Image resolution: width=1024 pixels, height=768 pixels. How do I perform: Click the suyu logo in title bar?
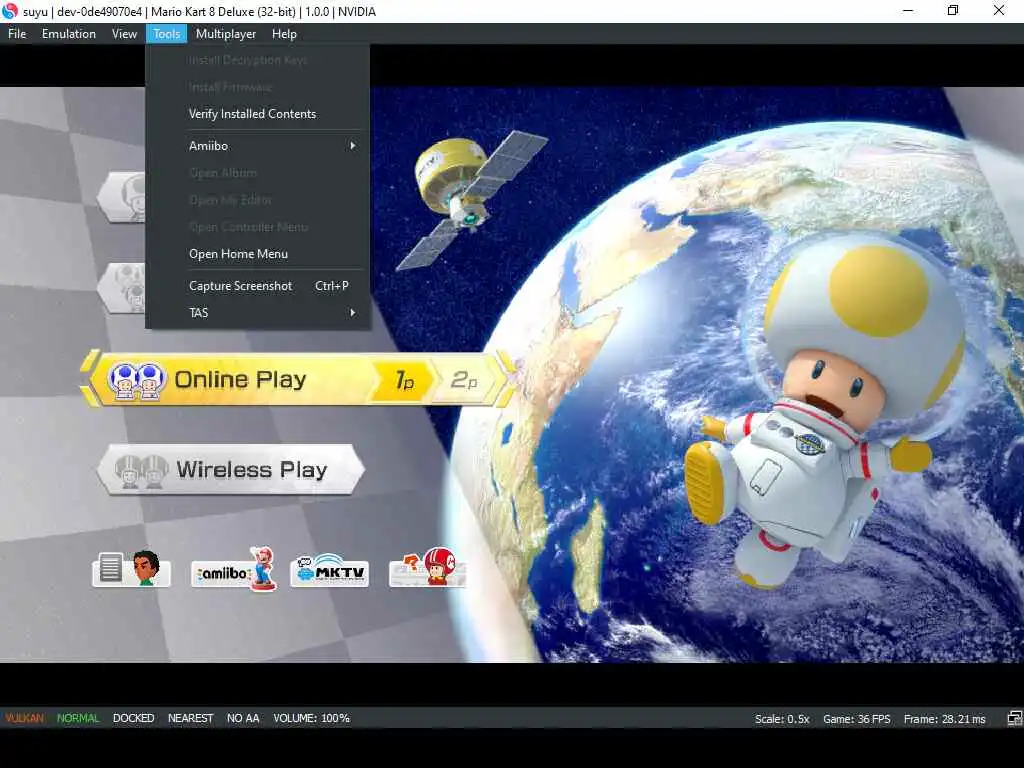click(x=10, y=10)
